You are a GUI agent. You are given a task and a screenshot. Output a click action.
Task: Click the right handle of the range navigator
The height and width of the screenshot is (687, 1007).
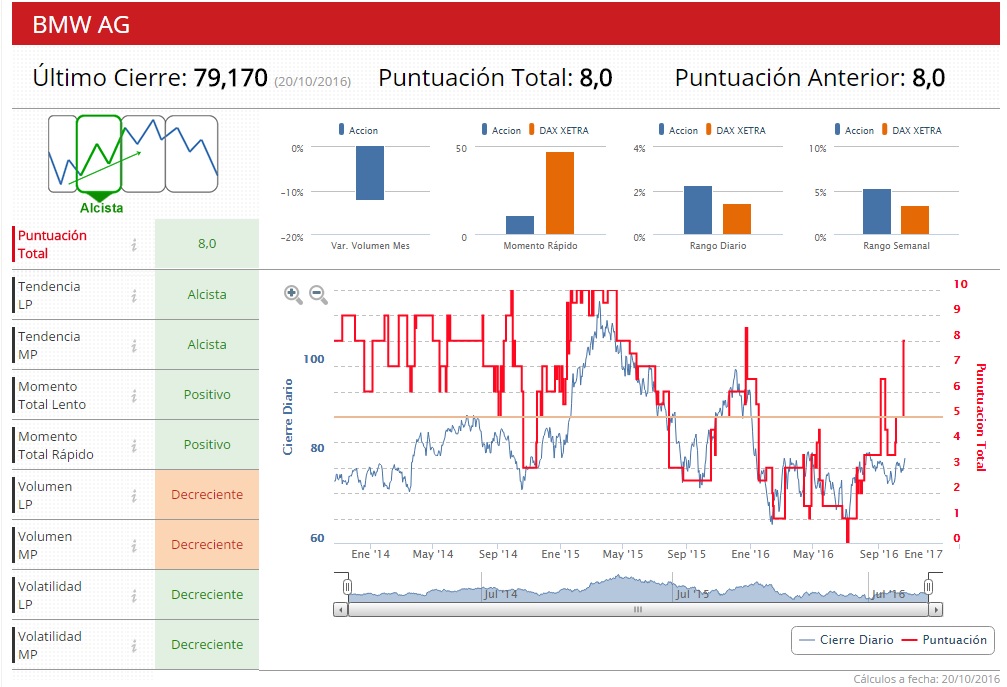928,586
